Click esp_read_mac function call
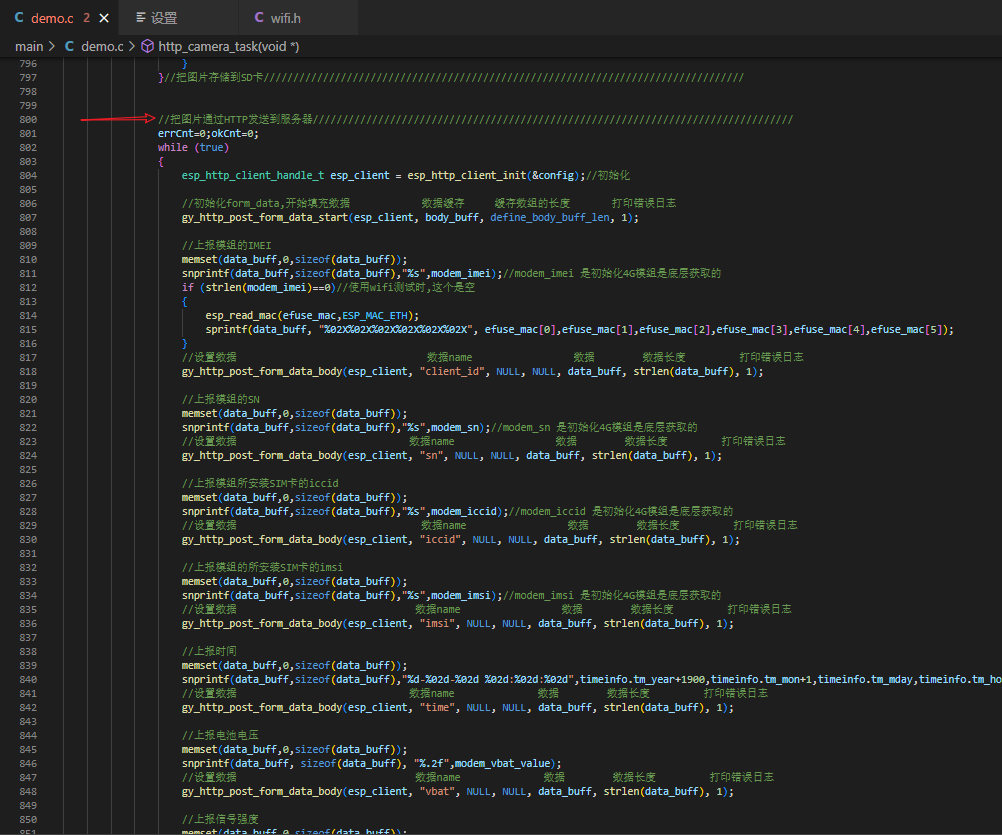The image size is (1002, 835). point(241,316)
